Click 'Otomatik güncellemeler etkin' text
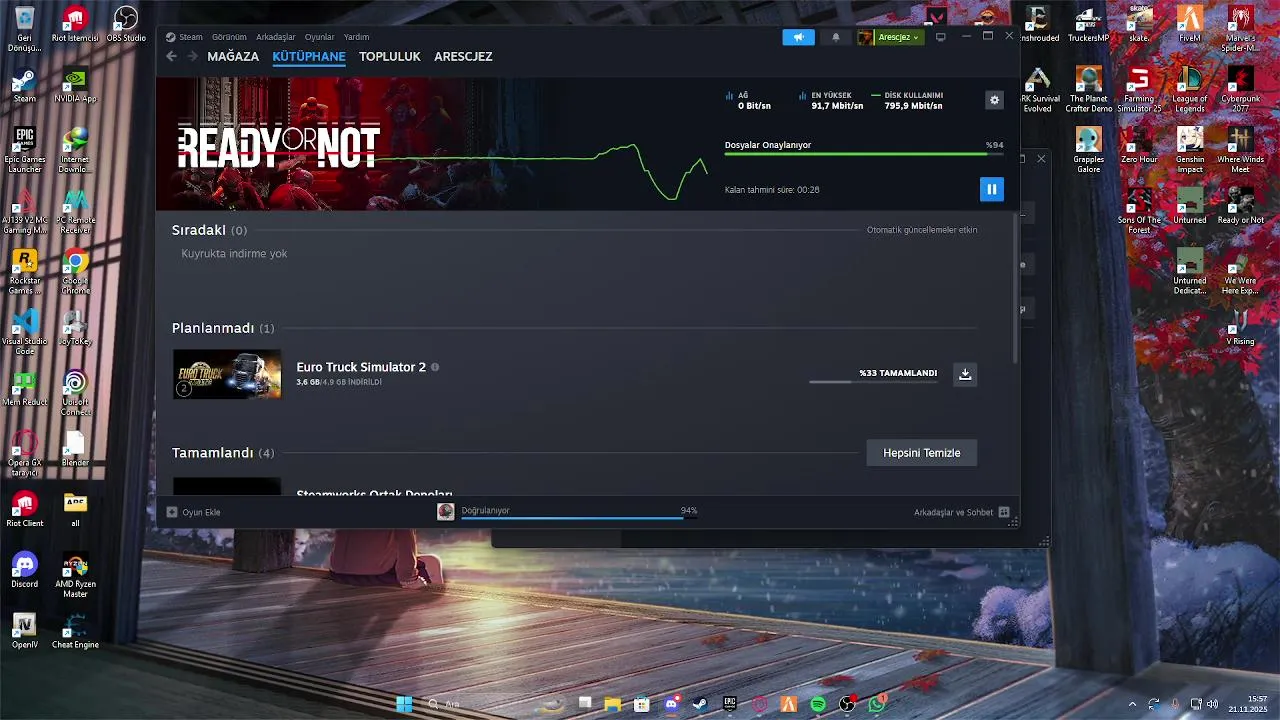 (x=922, y=230)
